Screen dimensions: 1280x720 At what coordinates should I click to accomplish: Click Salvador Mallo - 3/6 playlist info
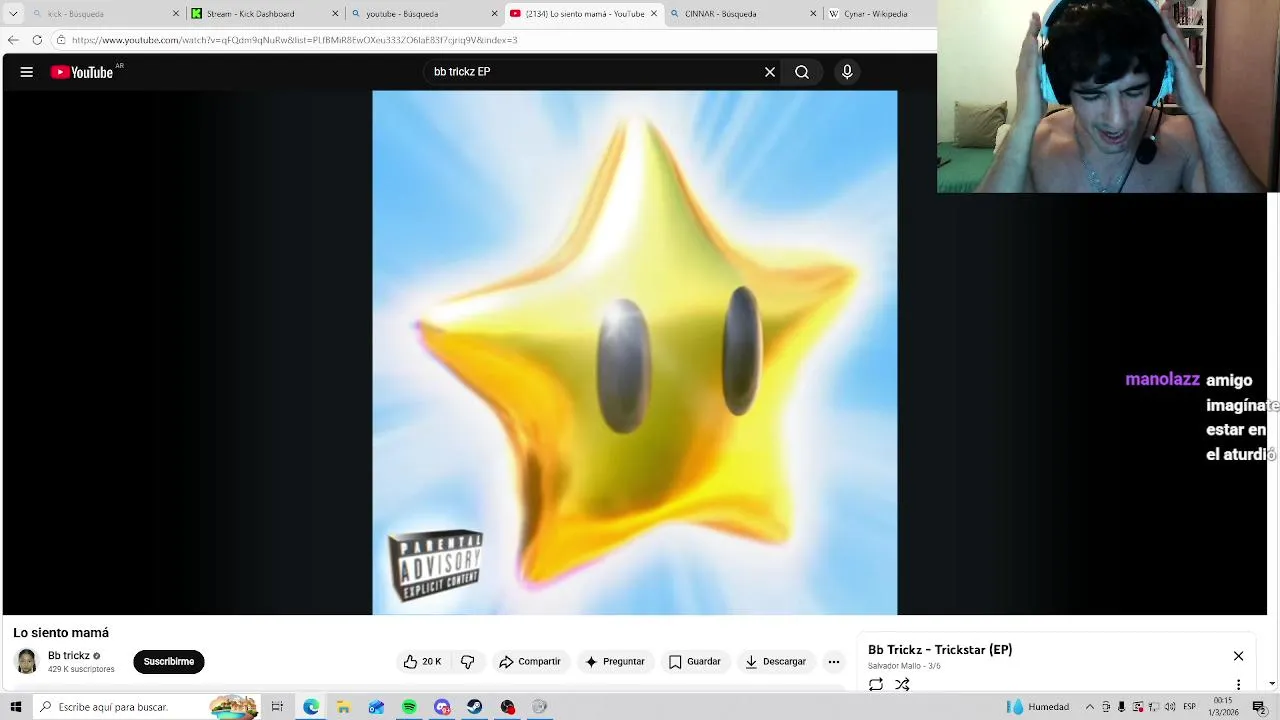(x=904, y=666)
